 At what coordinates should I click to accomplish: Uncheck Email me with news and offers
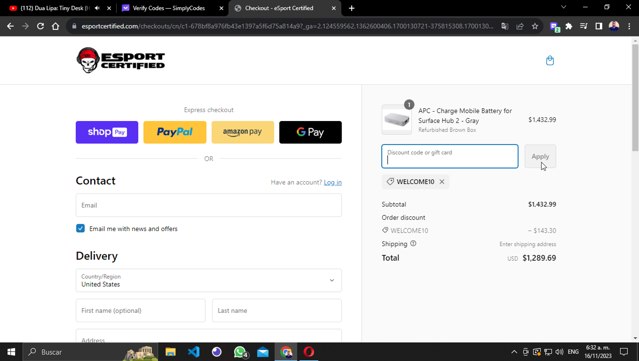pos(80,228)
